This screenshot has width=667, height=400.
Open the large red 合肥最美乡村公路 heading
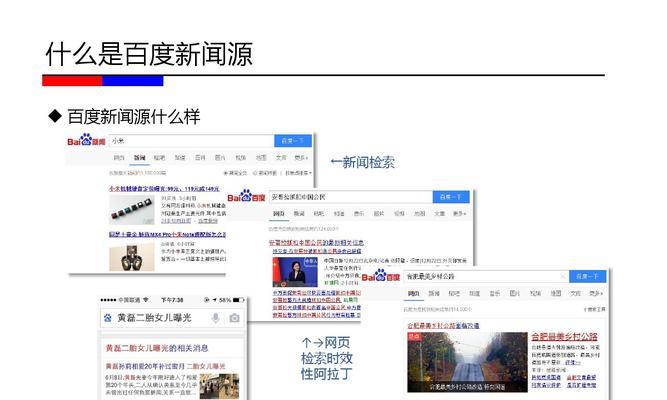coord(564,337)
